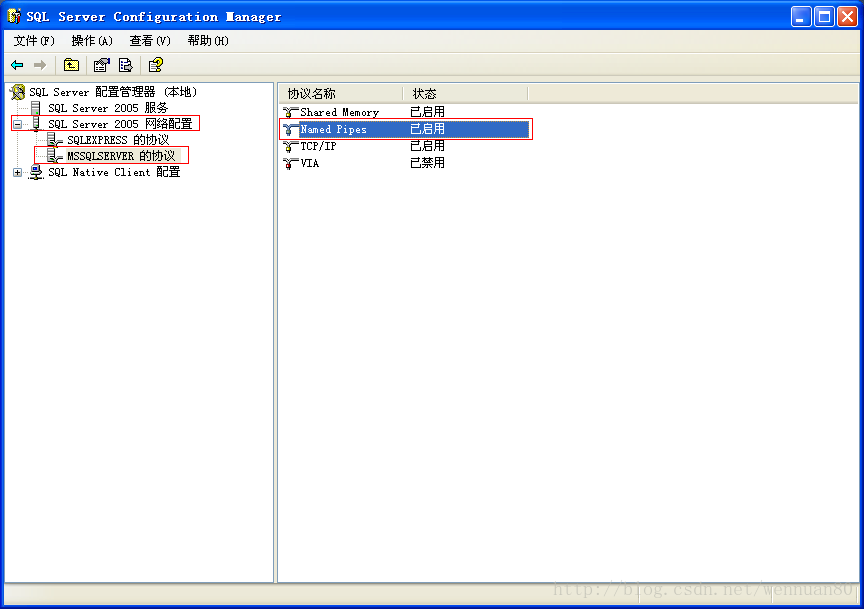
Task: Click 已禁用 status of VIA
Action: tap(427, 164)
